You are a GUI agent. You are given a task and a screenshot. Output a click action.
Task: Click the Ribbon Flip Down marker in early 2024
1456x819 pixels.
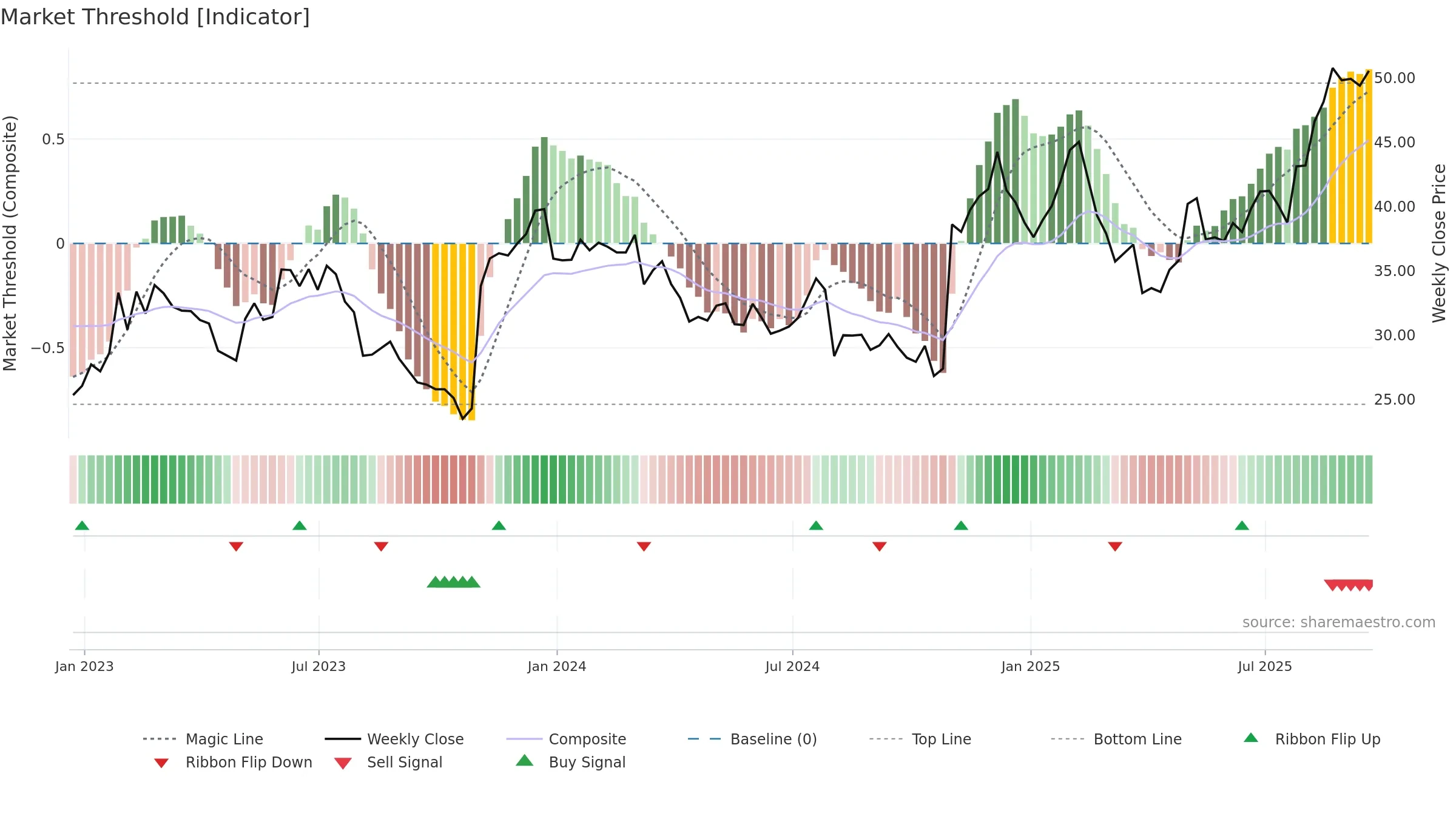click(644, 547)
